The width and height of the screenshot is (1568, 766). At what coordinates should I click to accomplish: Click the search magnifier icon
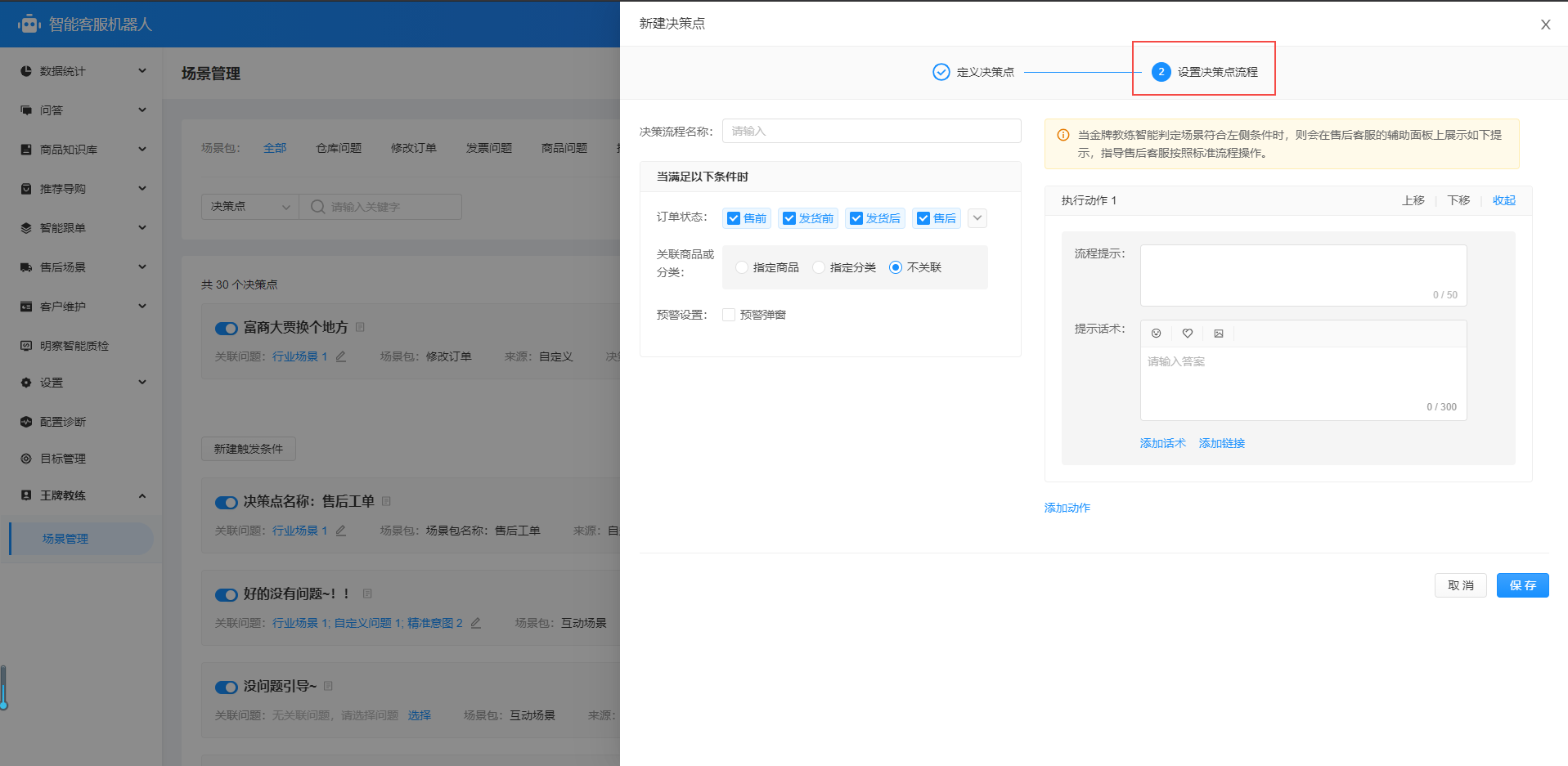[x=317, y=207]
